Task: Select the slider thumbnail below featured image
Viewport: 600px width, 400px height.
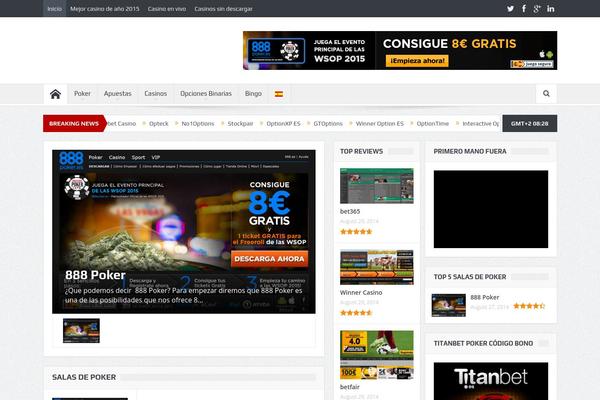Action: [81, 330]
